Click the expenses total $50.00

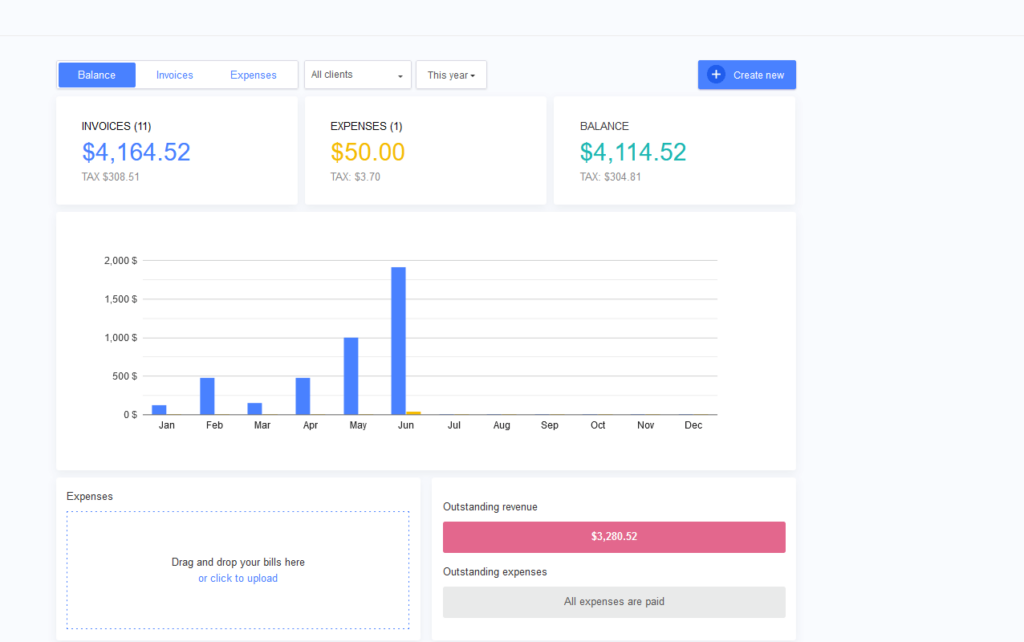pos(367,152)
